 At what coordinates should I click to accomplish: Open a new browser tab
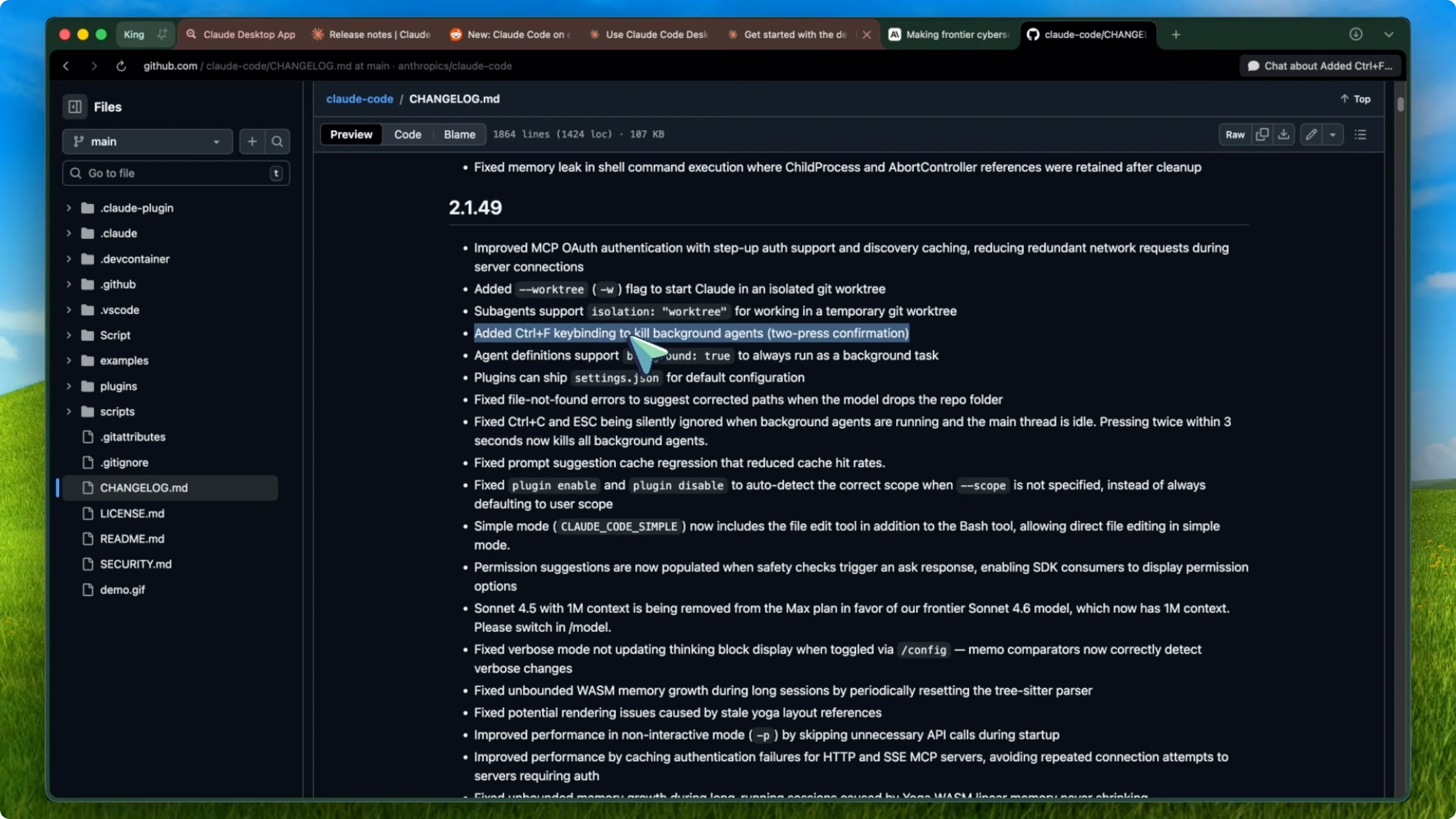point(1175,34)
